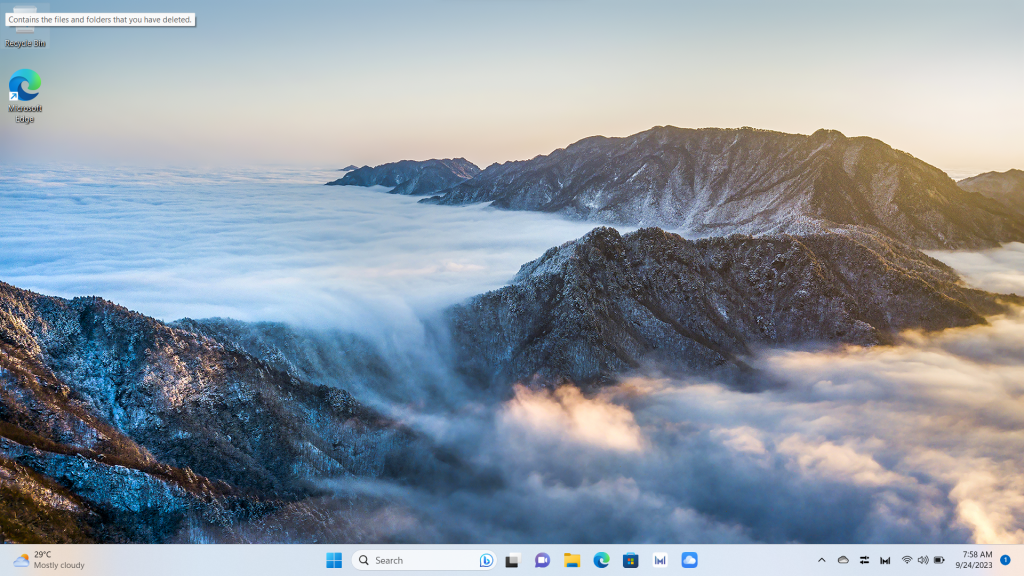This screenshot has height=576, width=1024.
Task: Click the OneDrive cloud tray icon
Action: coord(843,560)
